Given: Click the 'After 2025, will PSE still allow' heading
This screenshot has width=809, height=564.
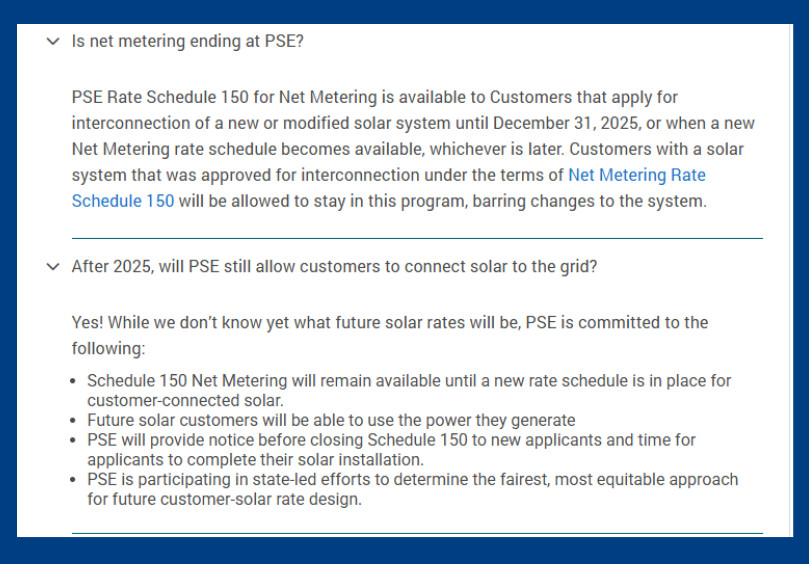Looking at the screenshot, I should pyautogui.click(x=335, y=267).
